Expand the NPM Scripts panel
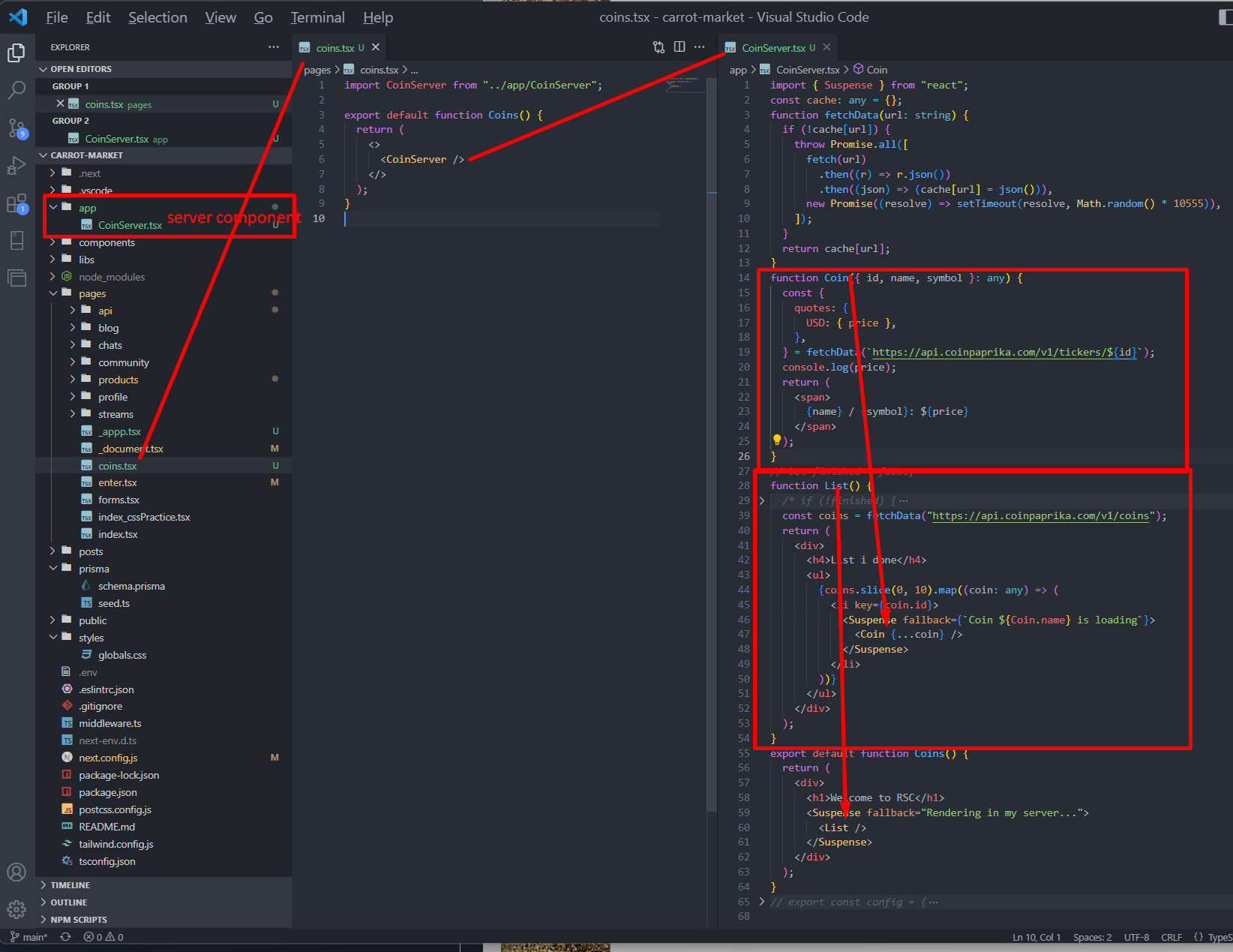Image resolution: width=1233 pixels, height=952 pixels. point(163,920)
